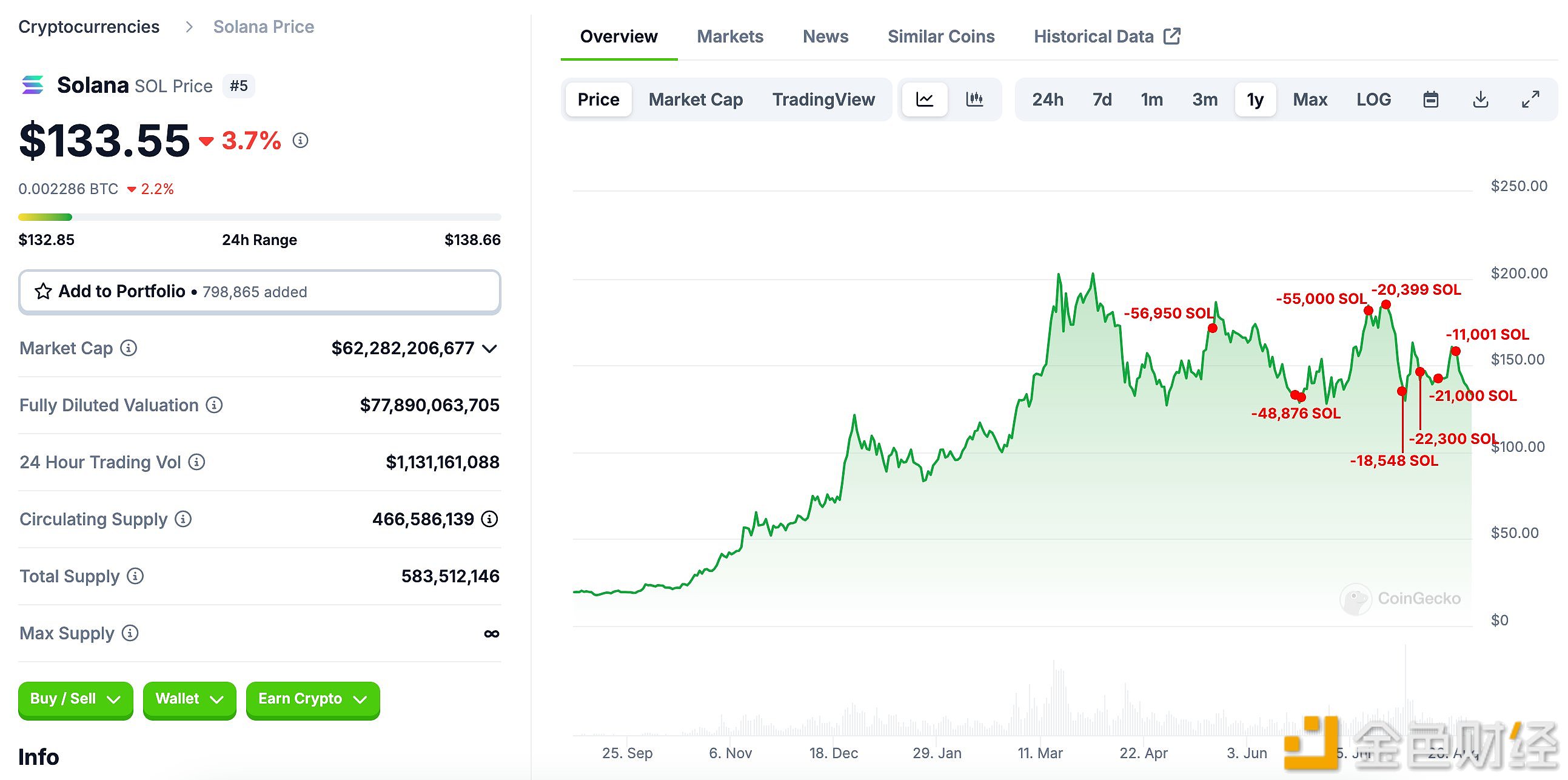Set chart range to 3m
The image size is (1568, 780).
pyautogui.click(x=1205, y=99)
